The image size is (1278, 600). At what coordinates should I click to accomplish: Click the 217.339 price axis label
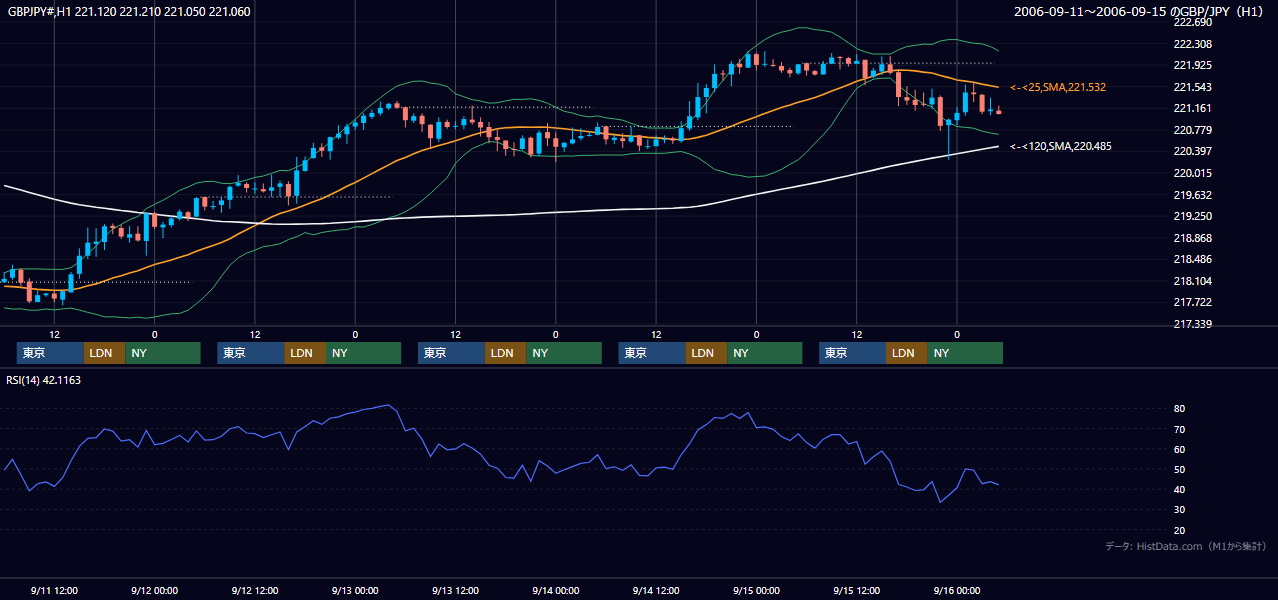tap(1192, 324)
